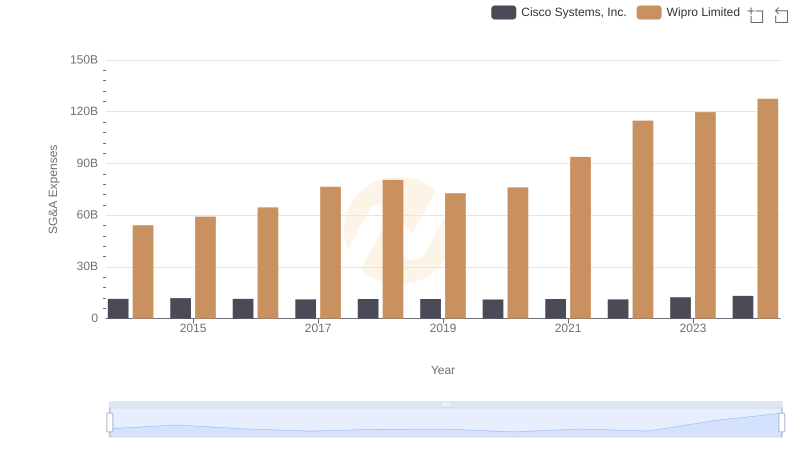The height and width of the screenshot is (461, 800).
Task: Click the top grab bar of zoom slider
Action: [x=445, y=404]
